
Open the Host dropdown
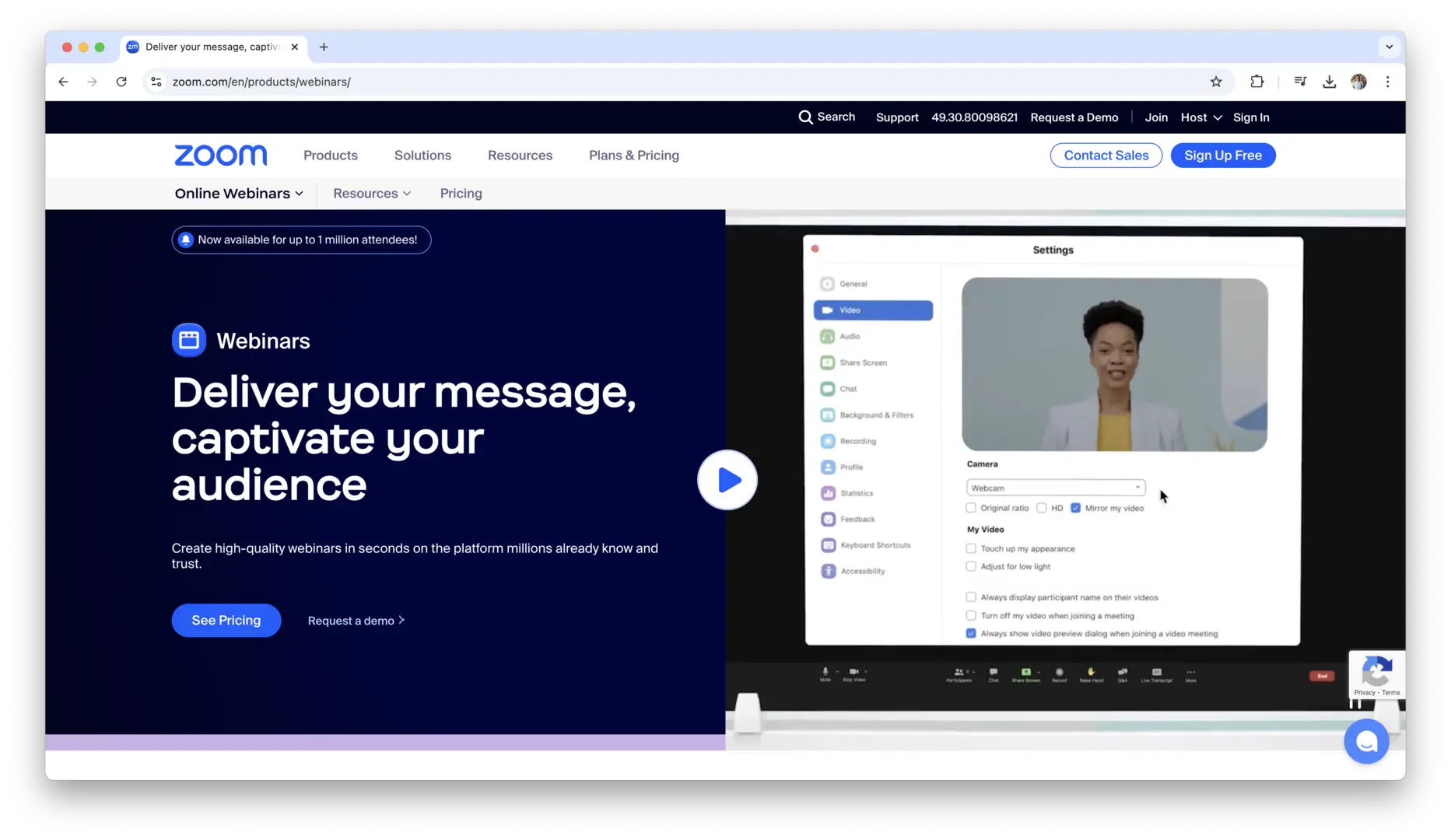[1201, 117]
